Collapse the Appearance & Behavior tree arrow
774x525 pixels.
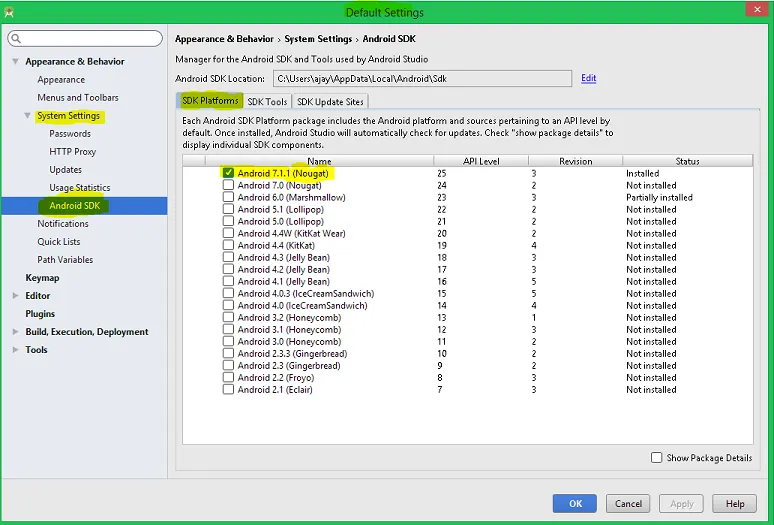[15, 61]
